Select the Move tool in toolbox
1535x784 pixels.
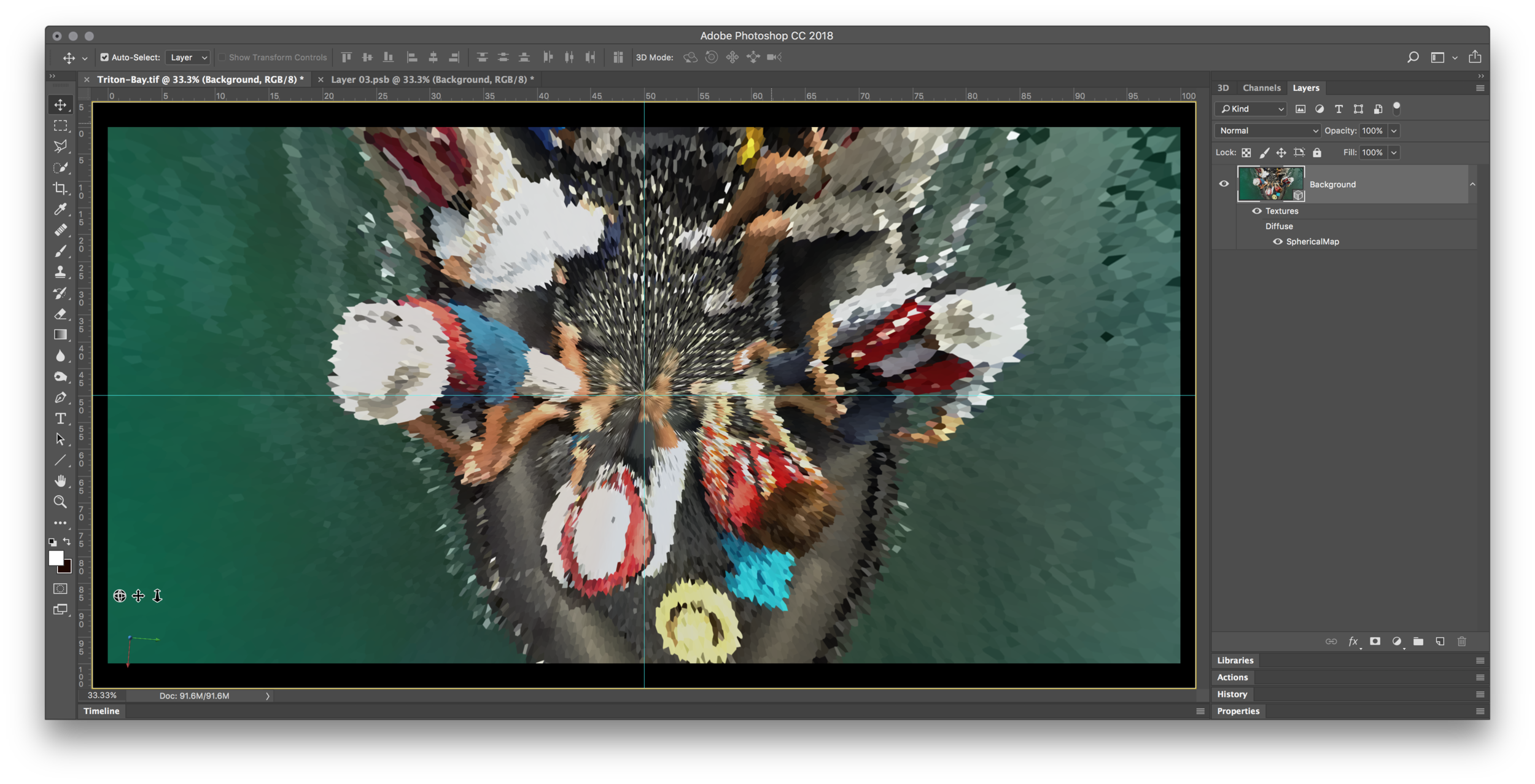[60, 105]
